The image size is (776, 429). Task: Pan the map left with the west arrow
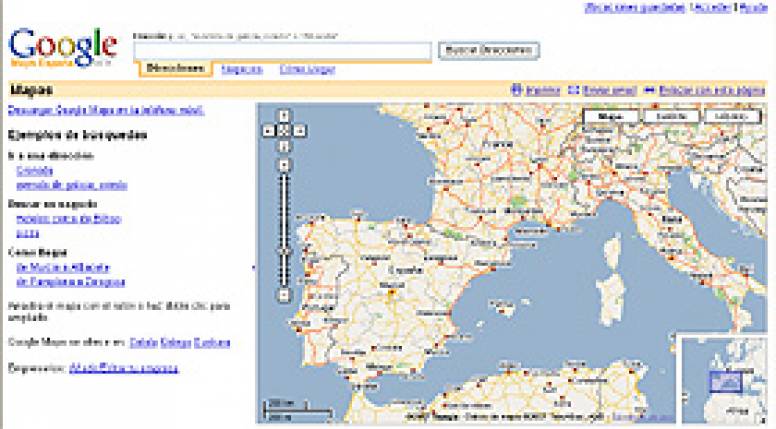coord(268,130)
